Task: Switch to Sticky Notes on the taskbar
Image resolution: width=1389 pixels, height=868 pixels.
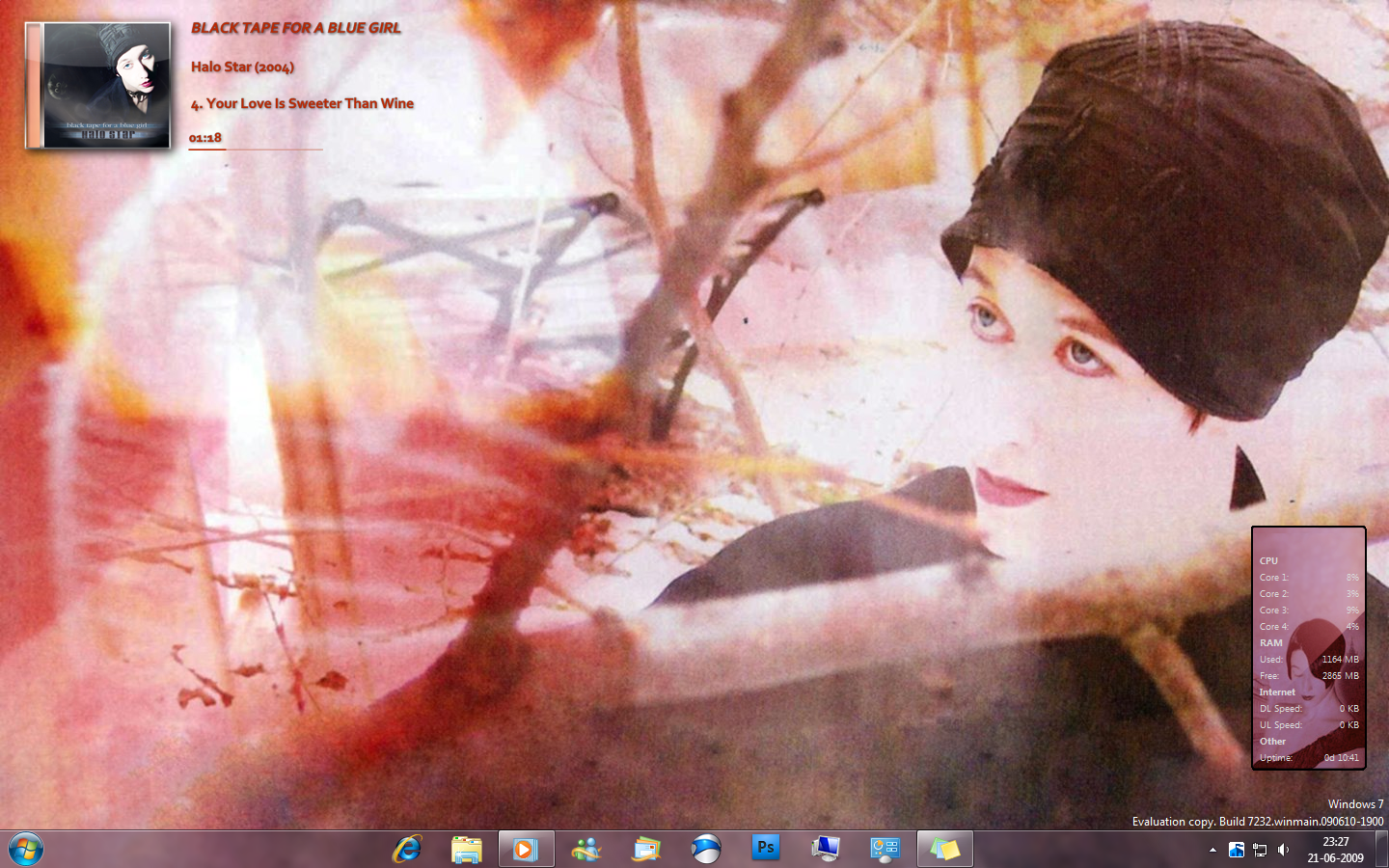Action: click(944, 849)
